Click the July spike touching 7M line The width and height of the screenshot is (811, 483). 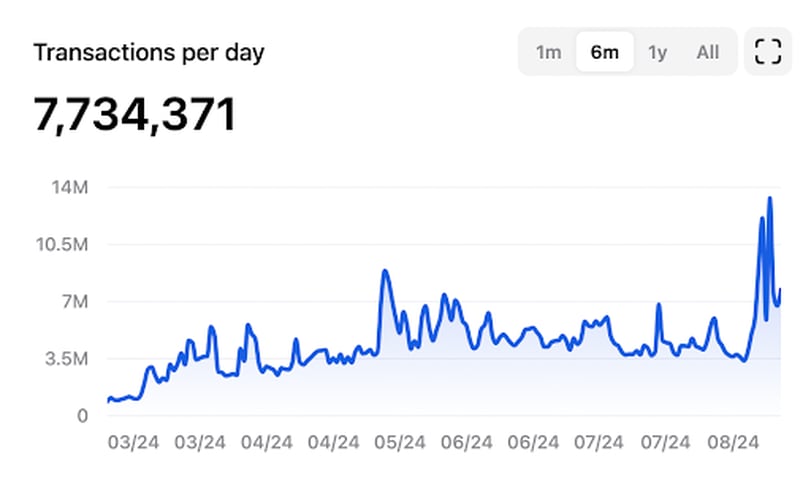[658, 305]
